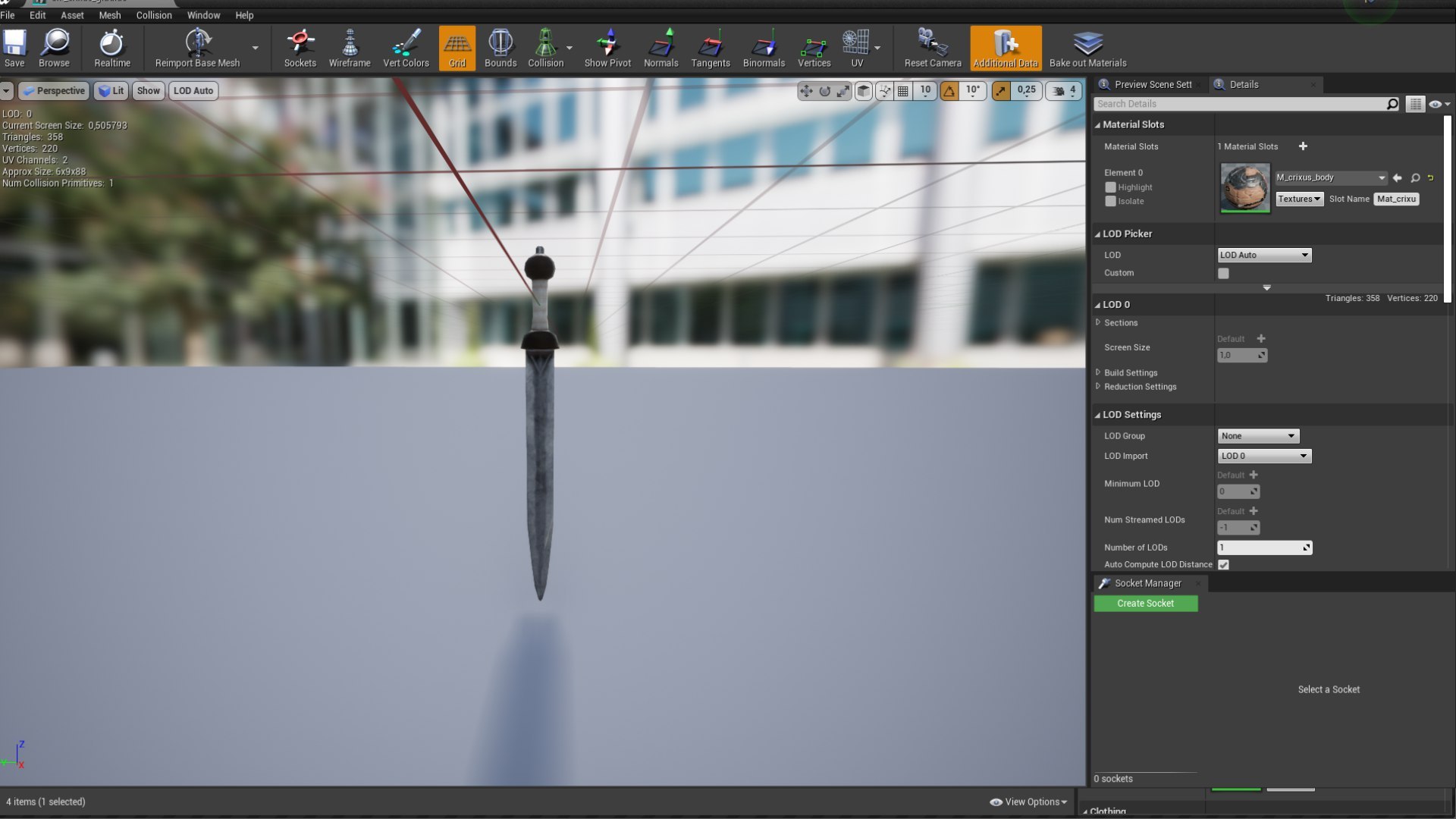Expand the LOD 0 Sections row
Viewport: 1456px width, 819px height.
1098,323
